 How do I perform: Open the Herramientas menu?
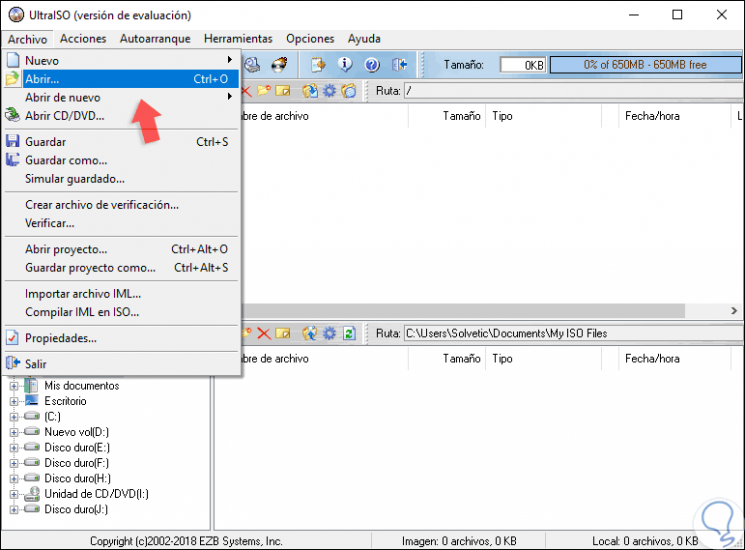[x=238, y=39]
